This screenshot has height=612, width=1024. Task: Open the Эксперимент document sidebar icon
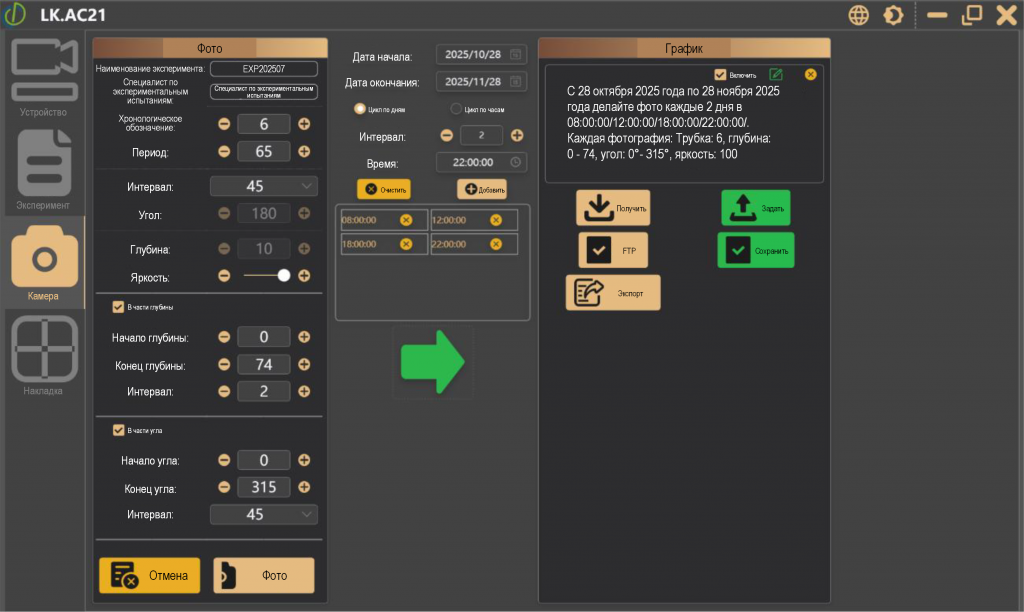tap(44, 170)
